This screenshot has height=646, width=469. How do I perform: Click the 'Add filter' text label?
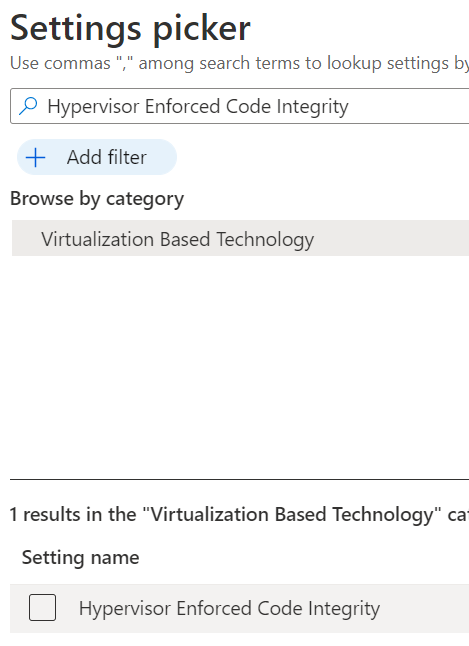point(107,157)
